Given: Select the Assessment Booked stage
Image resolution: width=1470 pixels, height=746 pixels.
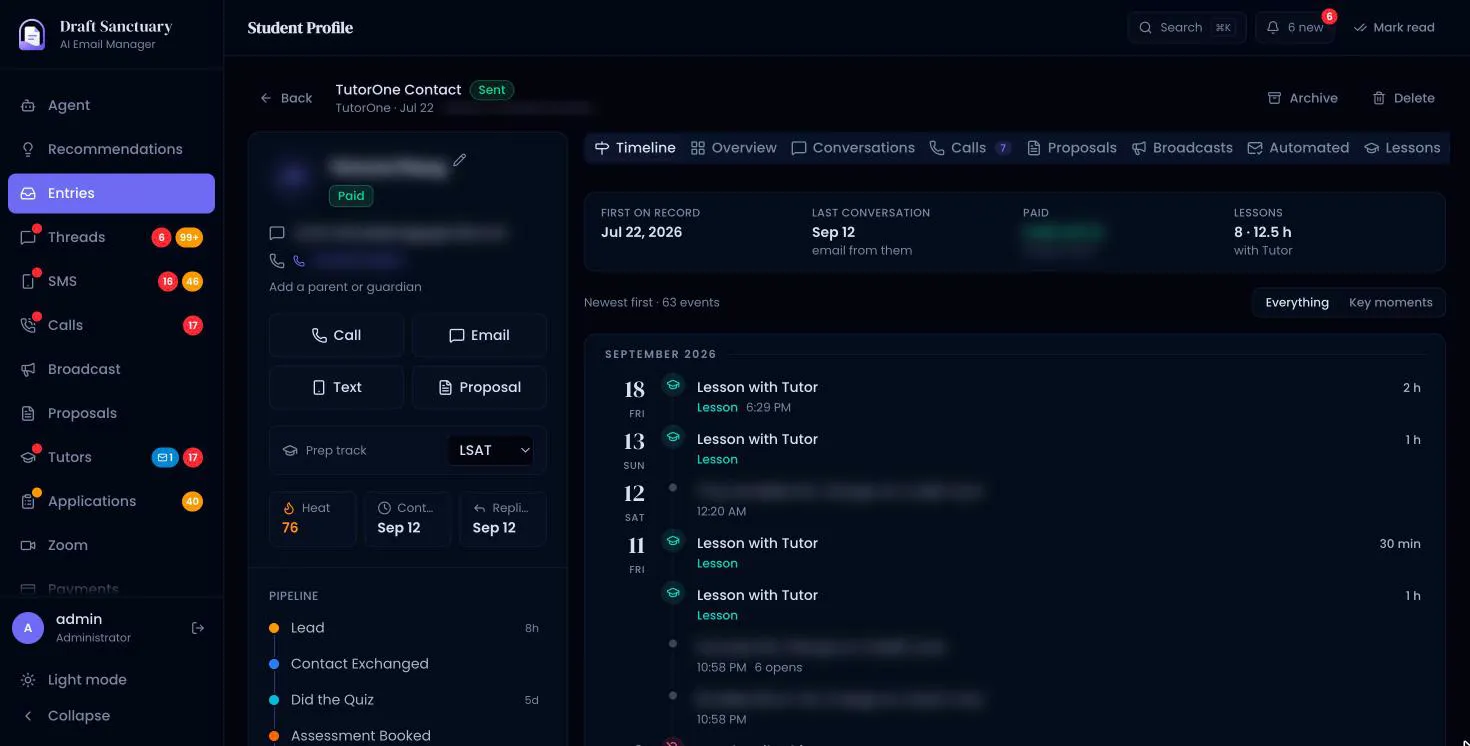Looking at the screenshot, I should [404, 736].
